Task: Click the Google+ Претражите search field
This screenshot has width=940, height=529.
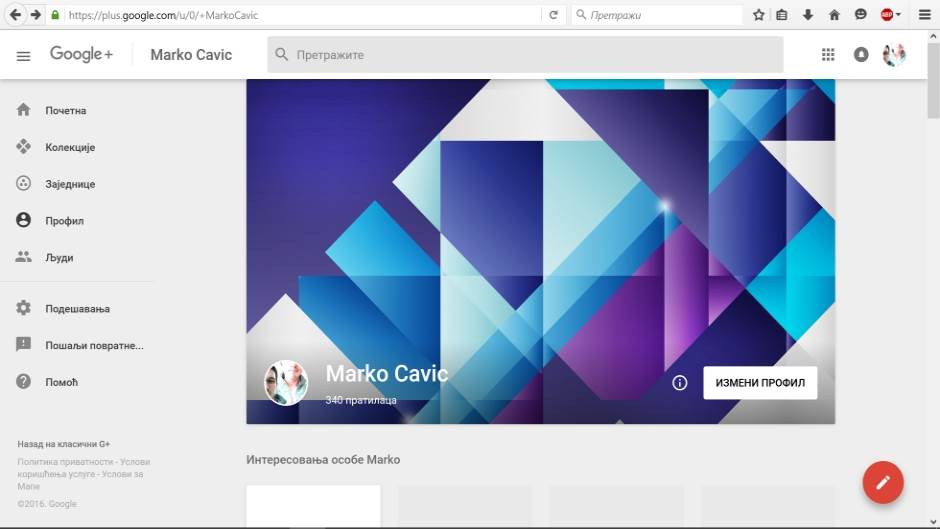Action: (525, 55)
